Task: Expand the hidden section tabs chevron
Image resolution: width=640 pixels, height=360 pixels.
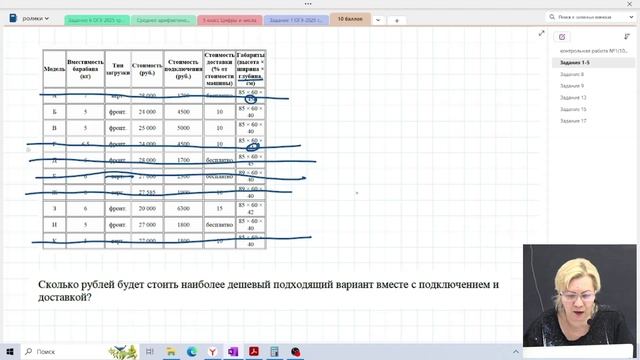Action: 378,20
